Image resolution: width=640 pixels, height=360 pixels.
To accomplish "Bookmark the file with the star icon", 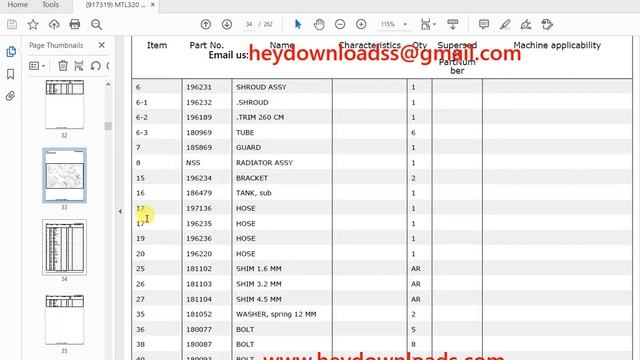I will (x=33, y=24).
